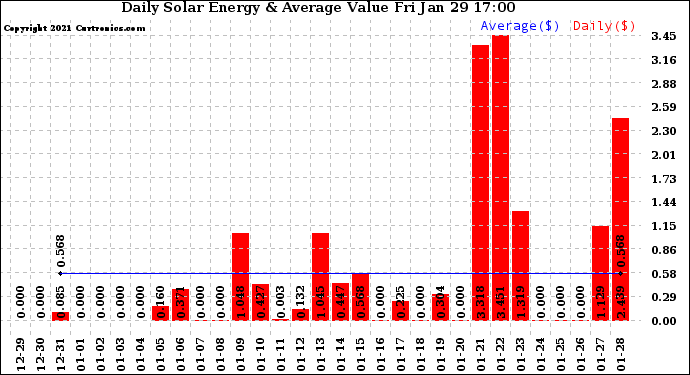Click the 0.085 value label at 12-31
Image resolution: width=690 pixels, height=375 pixels.
pos(61,302)
